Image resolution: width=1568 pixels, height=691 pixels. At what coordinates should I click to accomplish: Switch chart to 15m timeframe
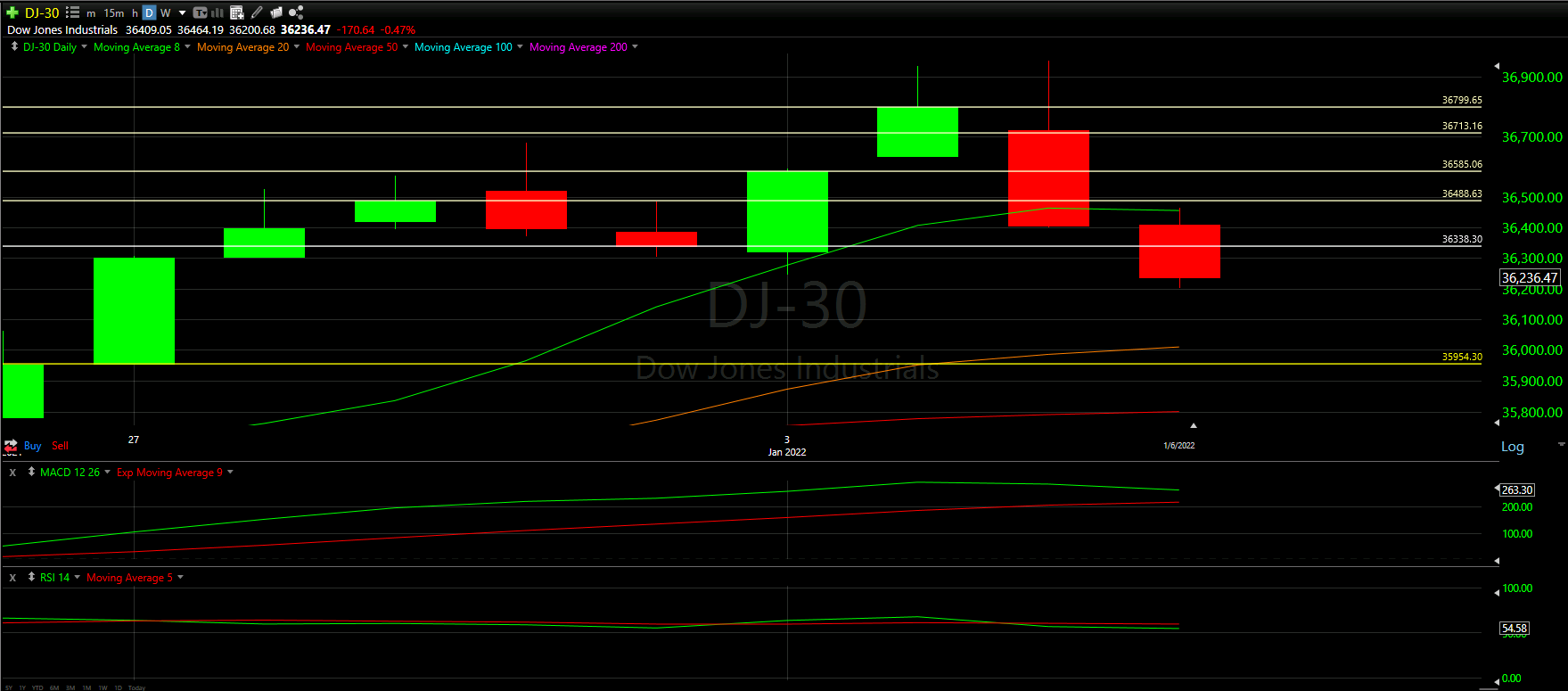[114, 13]
